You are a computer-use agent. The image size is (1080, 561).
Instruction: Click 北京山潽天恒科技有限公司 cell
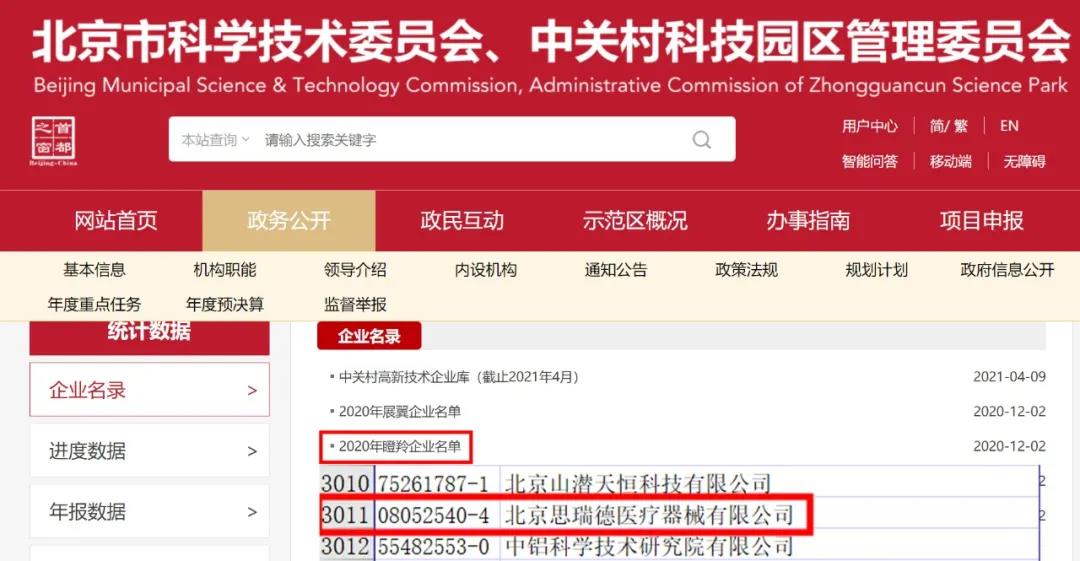click(x=637, y=483)
